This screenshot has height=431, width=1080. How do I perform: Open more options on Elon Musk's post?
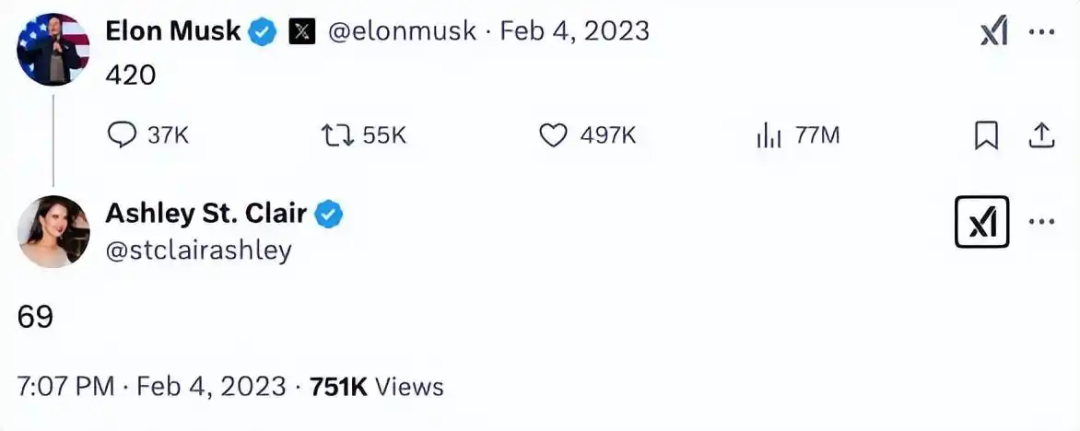1042,32
